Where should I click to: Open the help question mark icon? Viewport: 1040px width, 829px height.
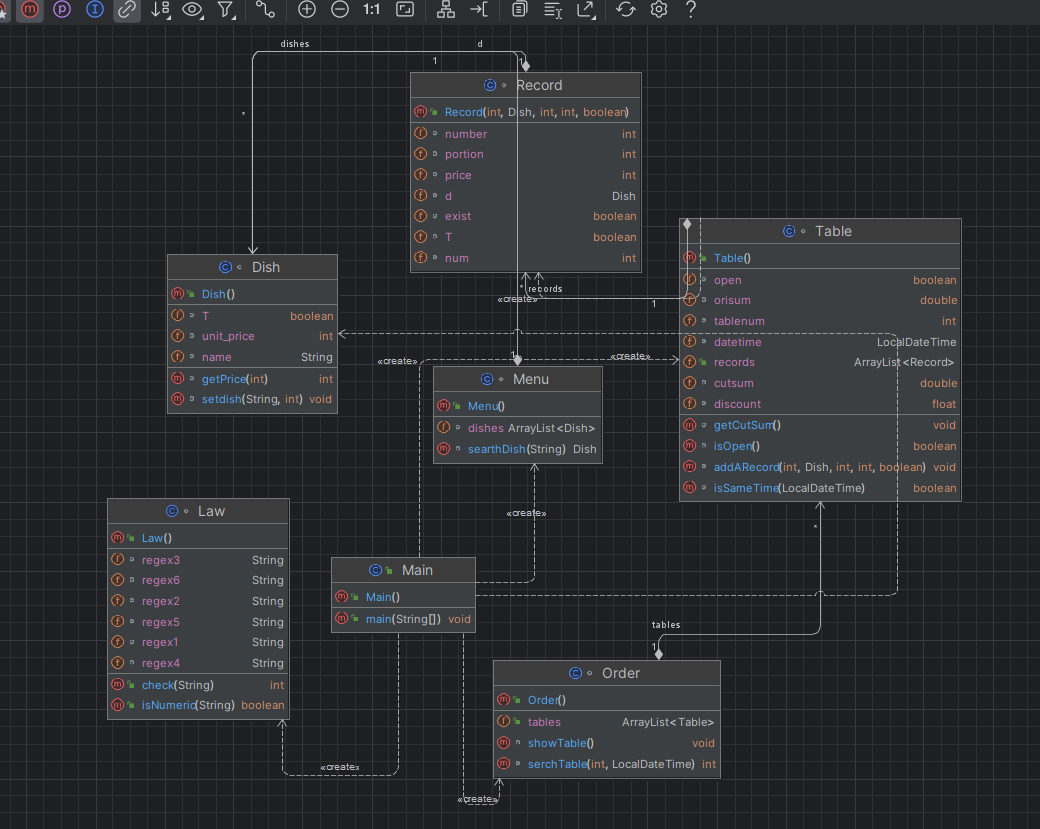click(691, 10)
